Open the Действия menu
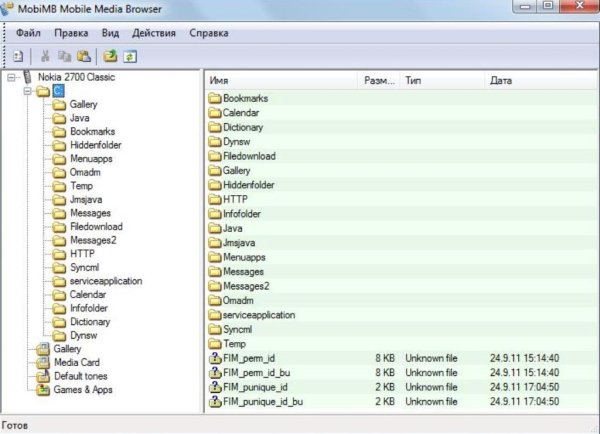600x434 pixels. click(153, 33)
